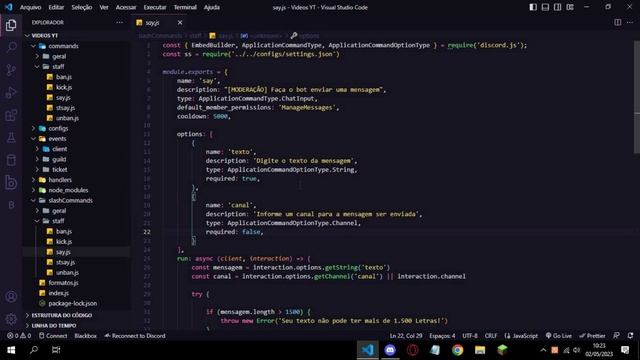640x360 pixels.
Task: Click Reconnect to Discord in status bar
Action: [x=135, y=336]
